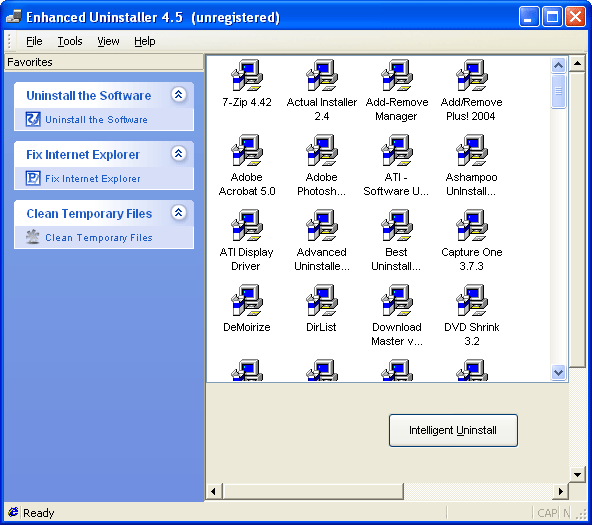Open the File menu
Screen dimensions: 592x525
point(34,41)
